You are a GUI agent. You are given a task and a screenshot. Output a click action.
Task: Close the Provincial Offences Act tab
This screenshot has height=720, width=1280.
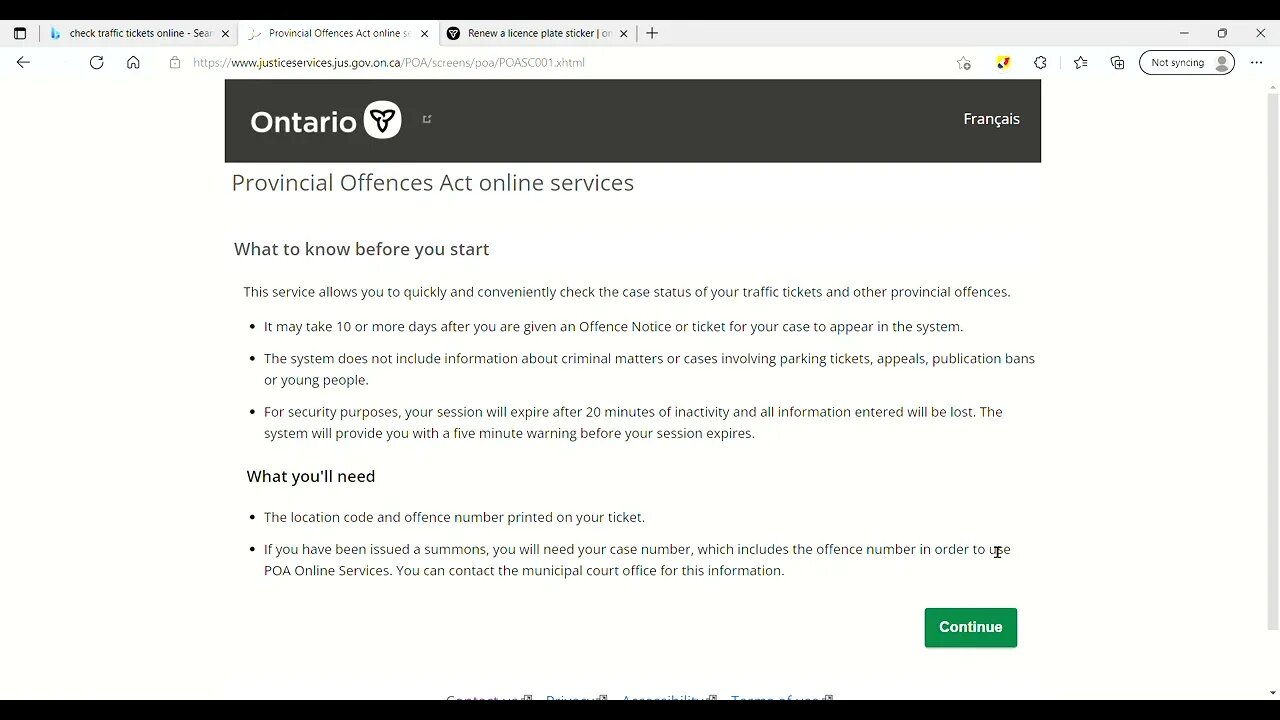point(424,33)
